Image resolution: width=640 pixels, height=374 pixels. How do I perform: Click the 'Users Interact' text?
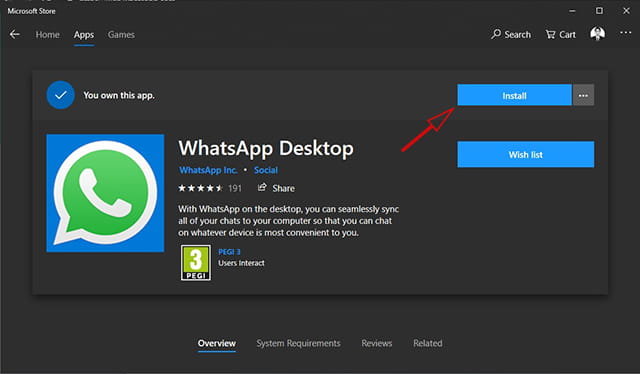[x=241, y=263]
